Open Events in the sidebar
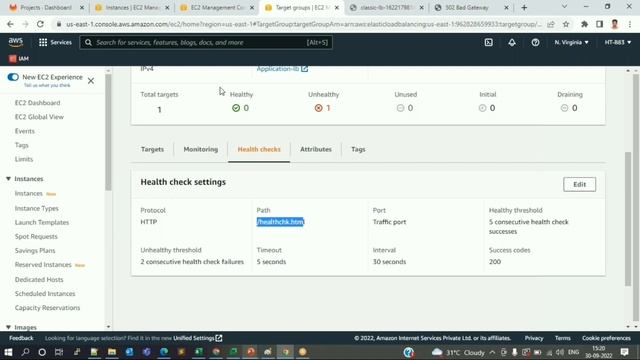Screen dimensions: 640x360 pyautogui.click(x=24, y=131)
